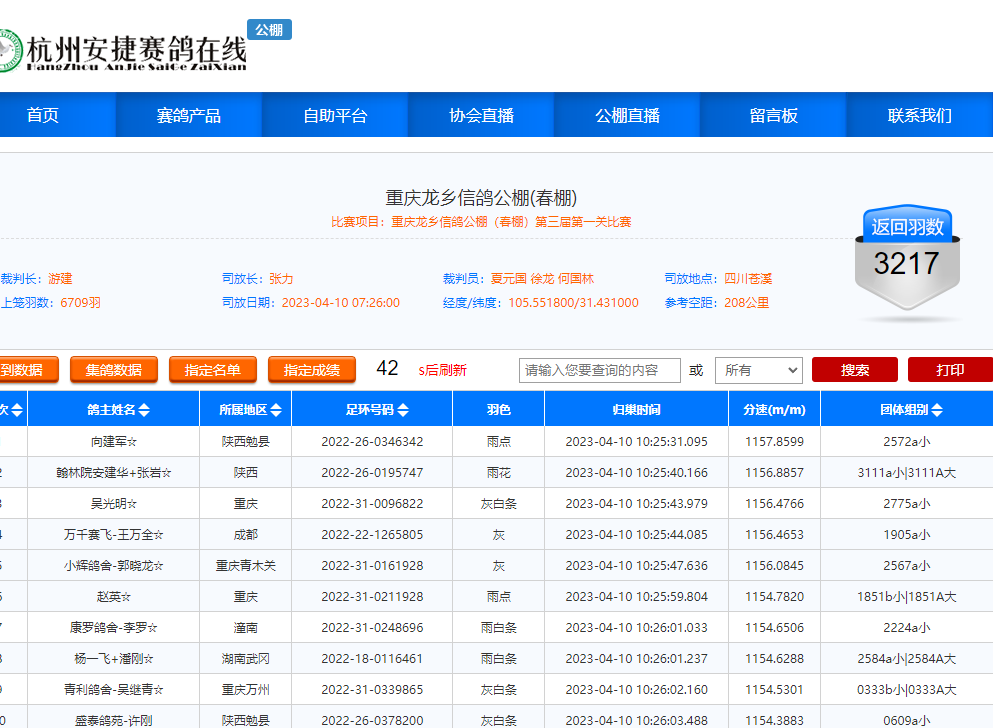This screenshot has height=728, width=993.
Task: Click the orange 指定成绩 button
Action: coord(311,370)
